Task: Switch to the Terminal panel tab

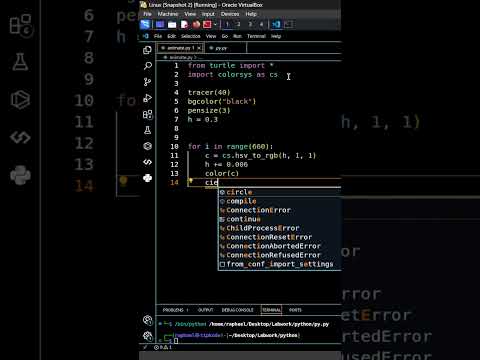Action: point(271,310)
